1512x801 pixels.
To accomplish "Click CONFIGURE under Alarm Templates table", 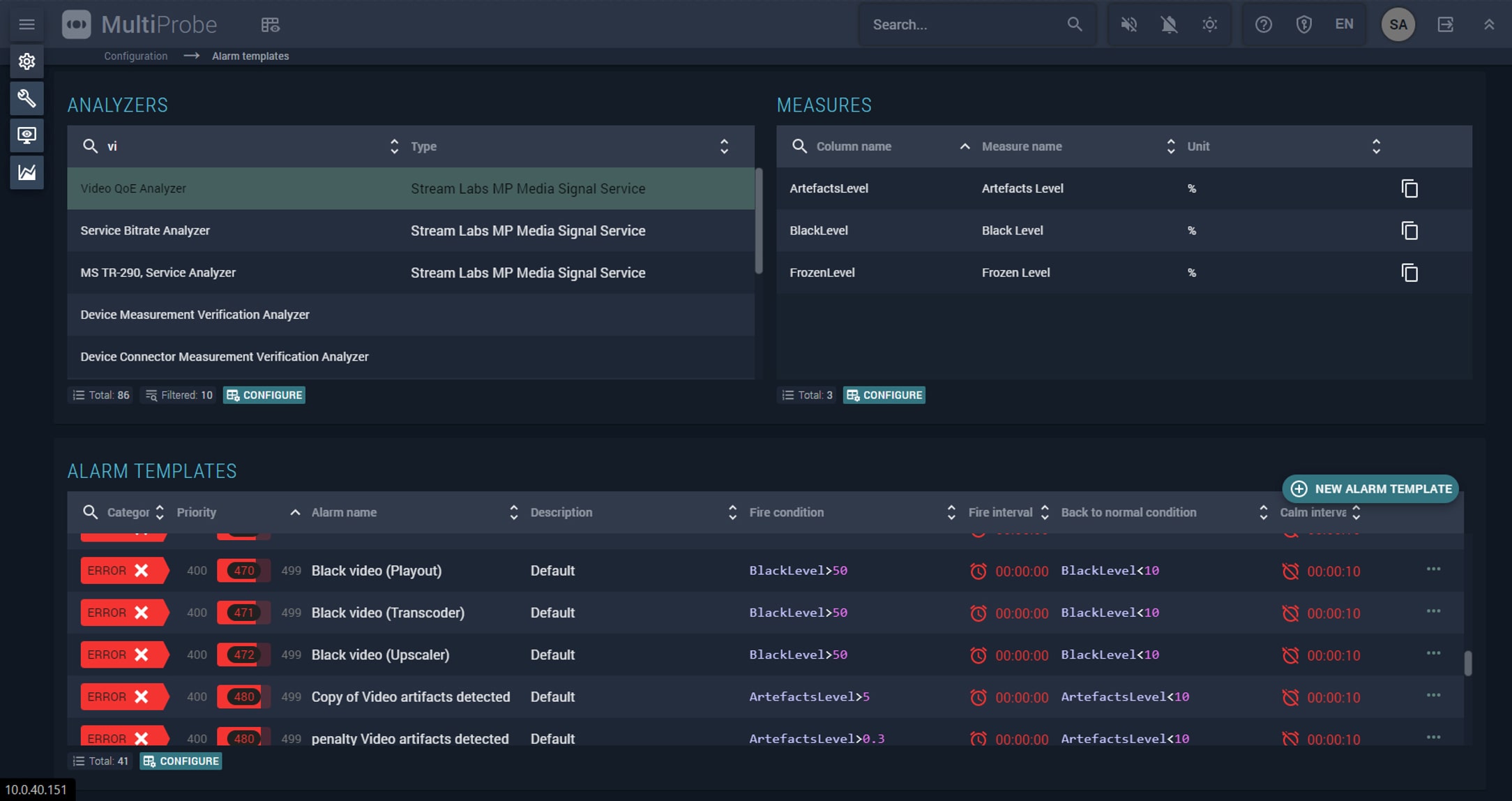I will pos(181,761).
